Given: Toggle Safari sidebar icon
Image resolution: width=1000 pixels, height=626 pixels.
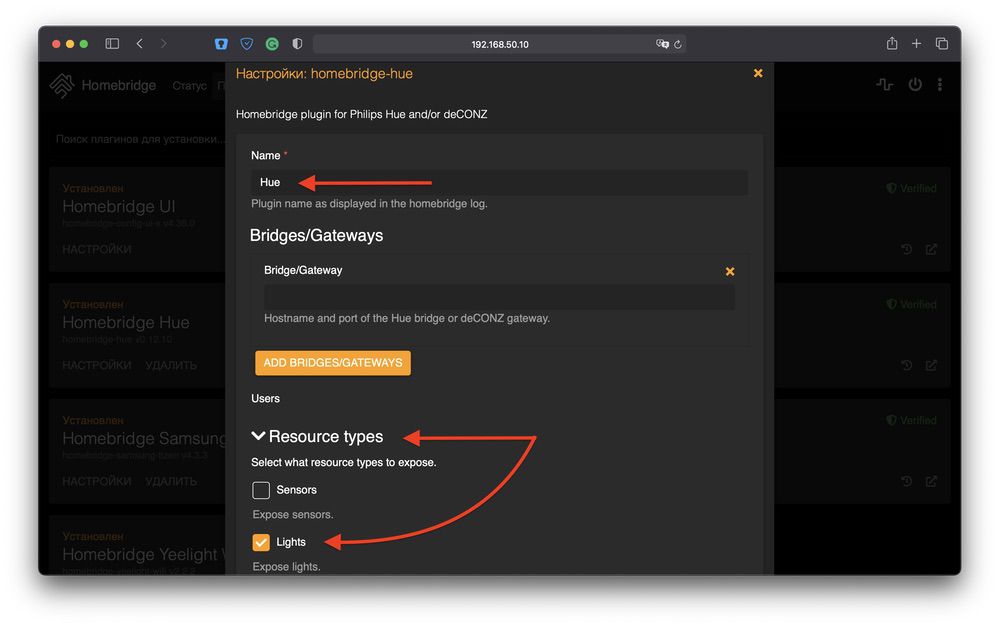Looking at the screenshot, I should tap(112, 43).
